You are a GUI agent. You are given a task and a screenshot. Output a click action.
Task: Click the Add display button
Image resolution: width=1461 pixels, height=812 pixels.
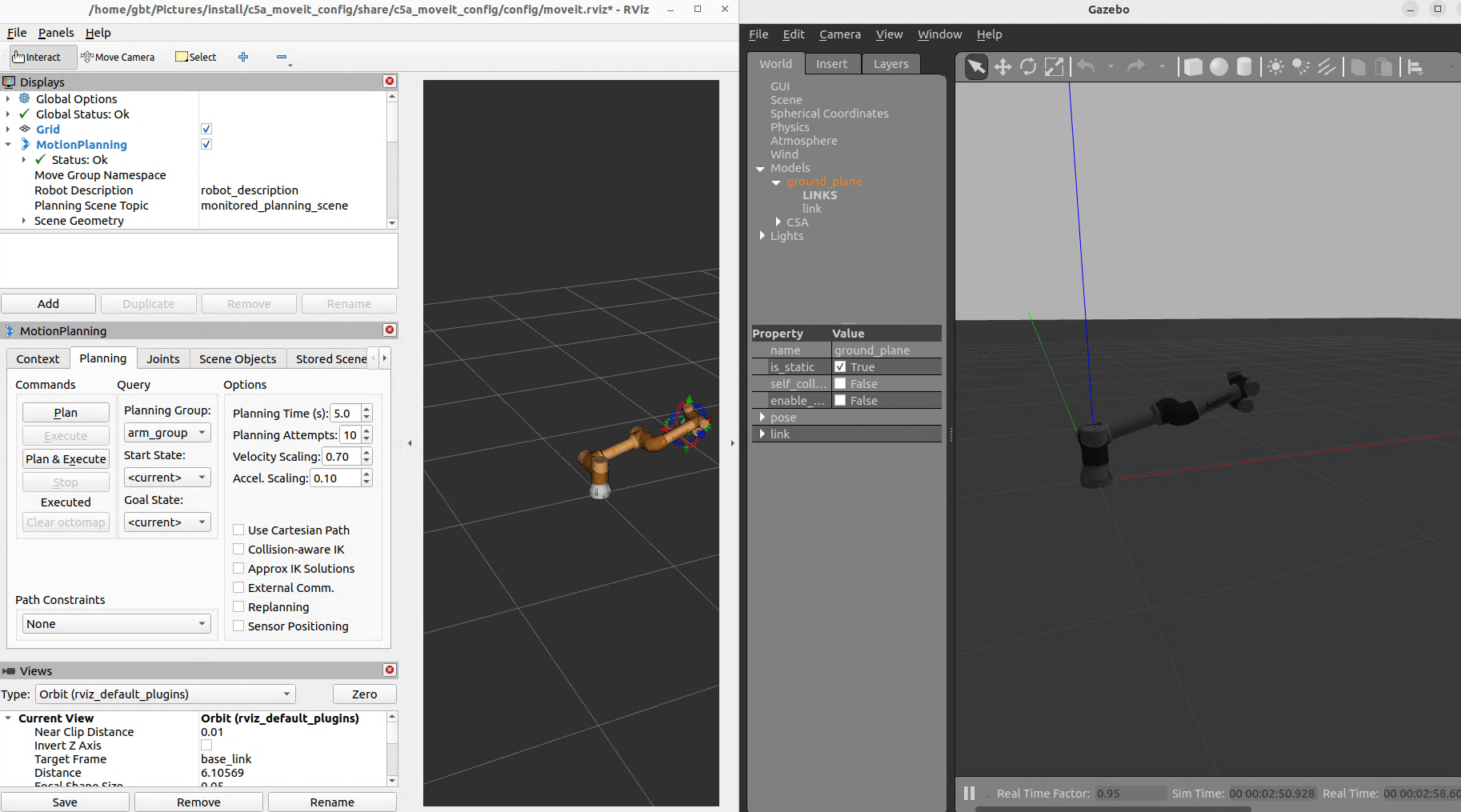pyautogui.click(x=48, y=304)
